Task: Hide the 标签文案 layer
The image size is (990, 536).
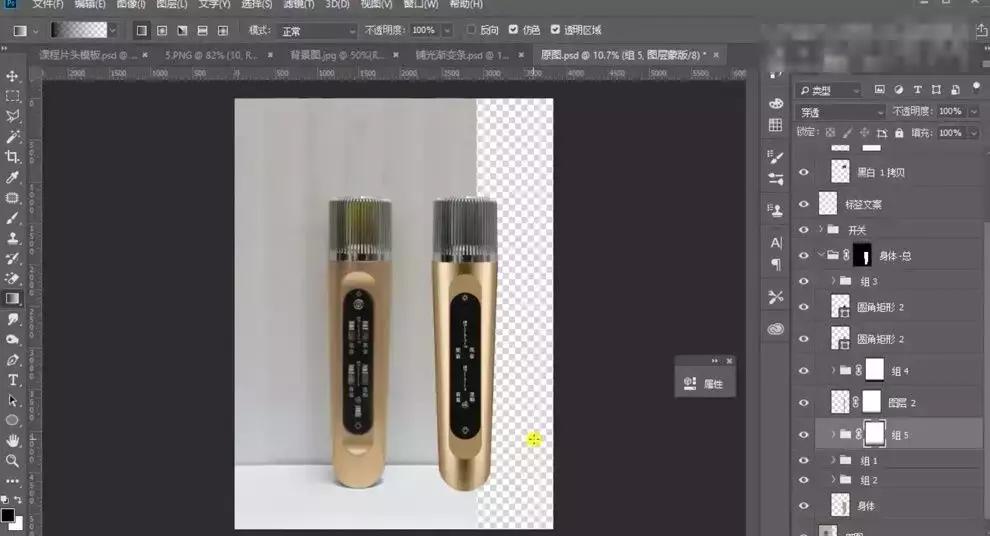Action: click(804, 204)
